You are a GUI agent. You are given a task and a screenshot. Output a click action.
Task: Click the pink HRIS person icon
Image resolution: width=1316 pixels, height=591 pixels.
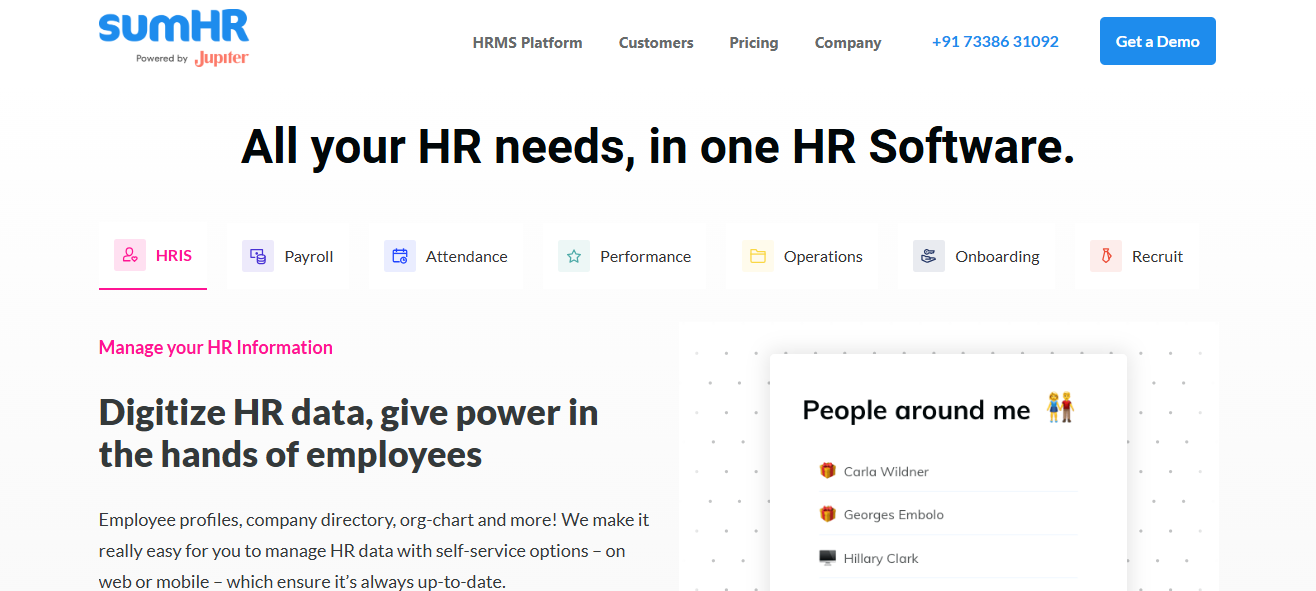[130, 256]
